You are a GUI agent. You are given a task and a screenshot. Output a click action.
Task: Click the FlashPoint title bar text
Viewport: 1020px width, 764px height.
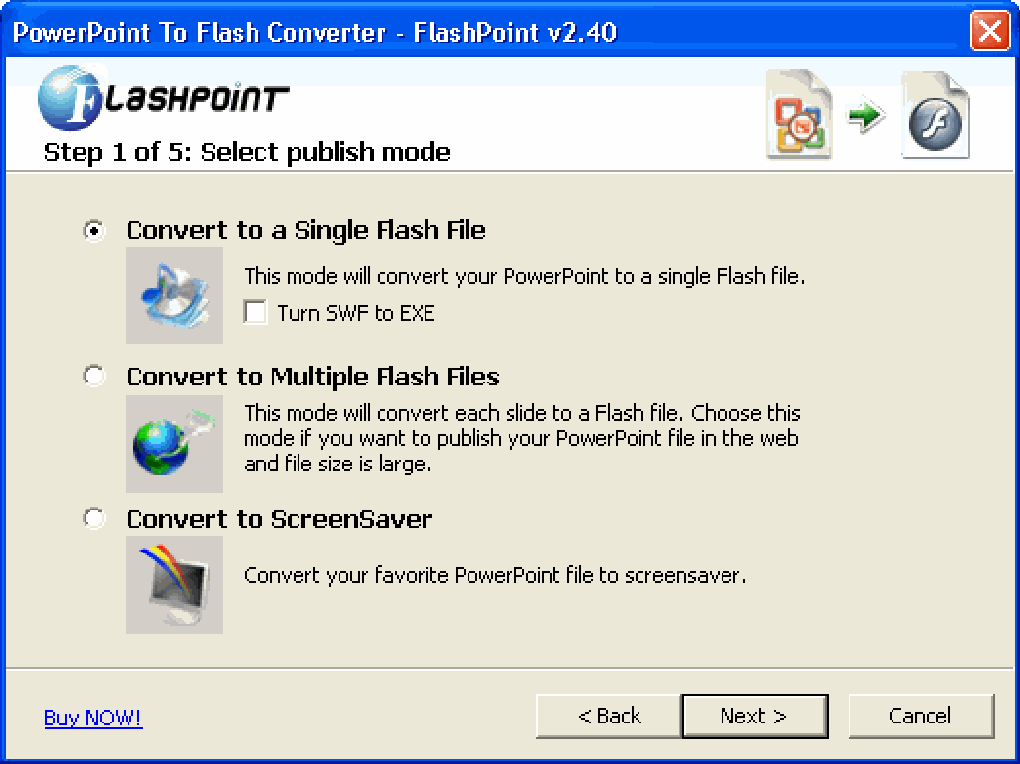click(315, 32)
